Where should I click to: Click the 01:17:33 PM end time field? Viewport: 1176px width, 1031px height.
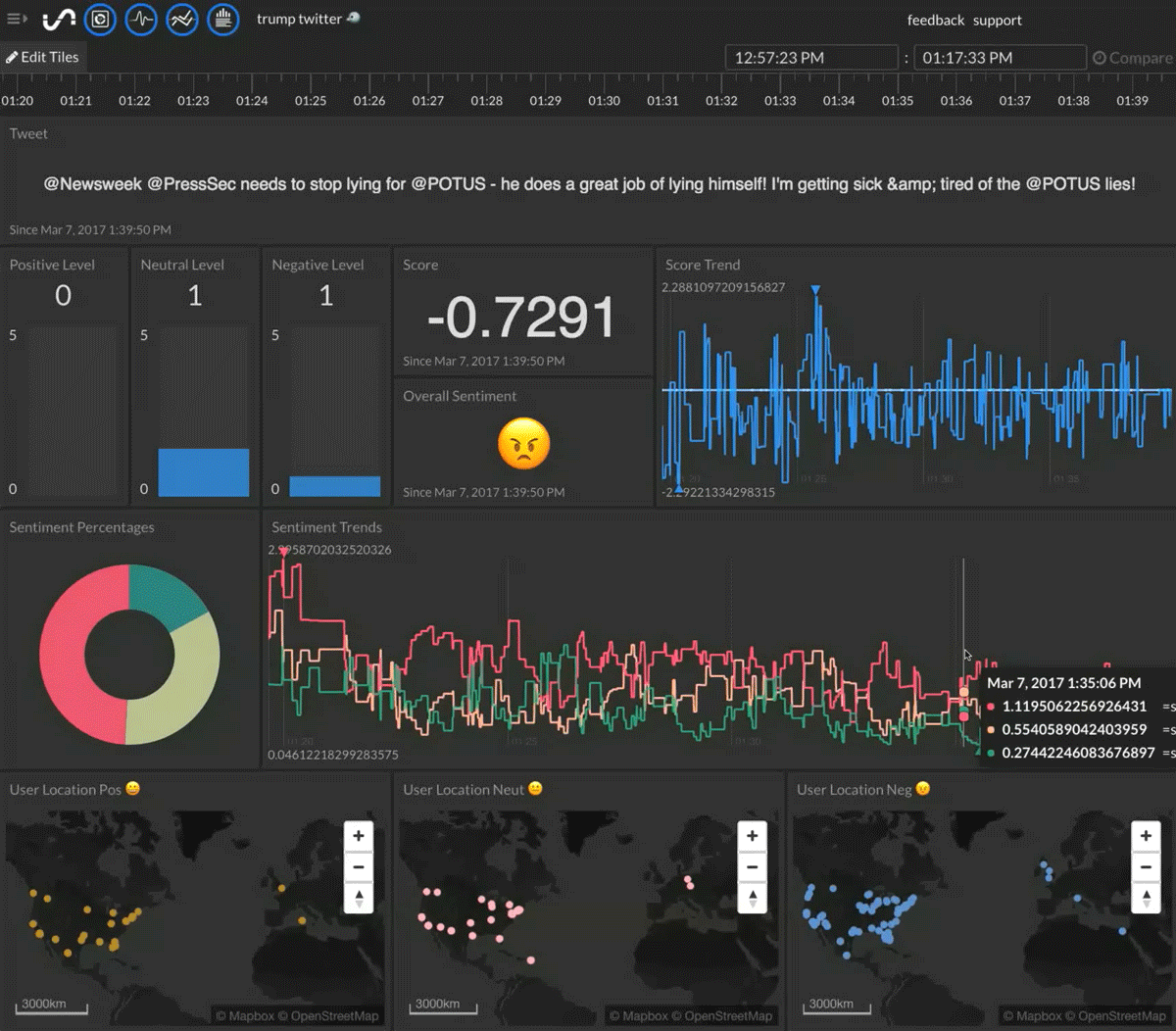[x=1000, y=58]
